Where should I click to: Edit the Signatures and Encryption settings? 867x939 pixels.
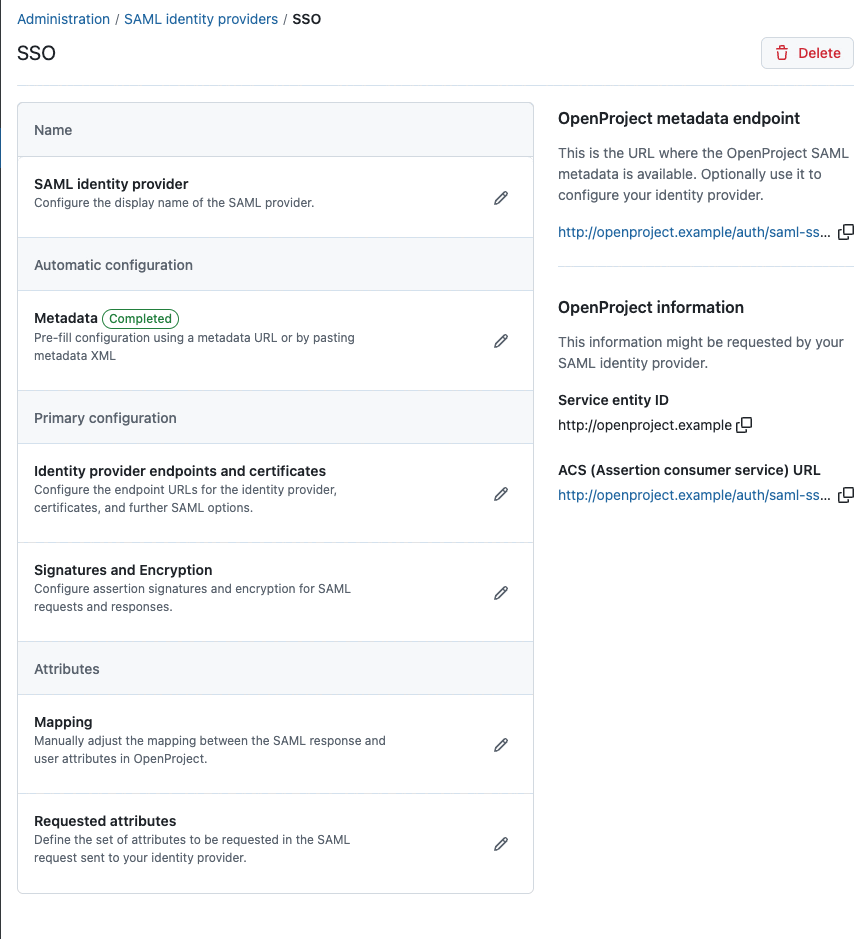pyautogui.click(x=501, y=592)
